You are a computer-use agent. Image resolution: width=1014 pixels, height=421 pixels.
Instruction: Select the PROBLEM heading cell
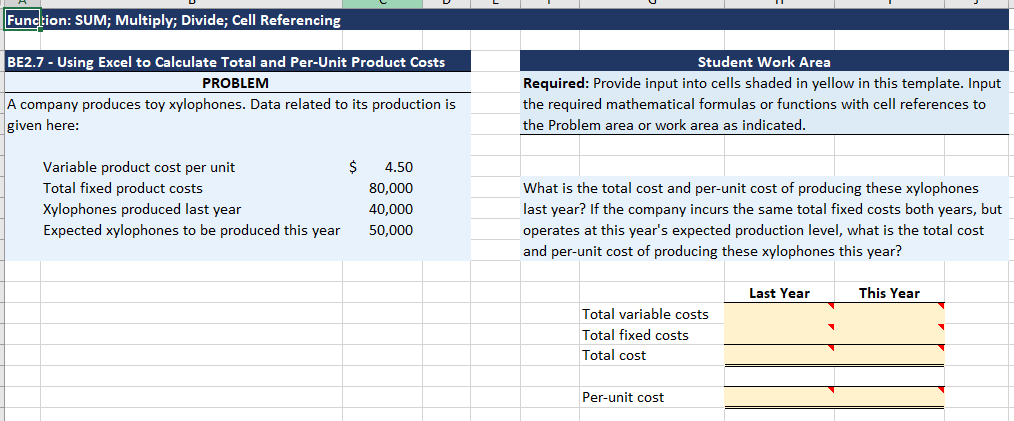click(235, 83)
